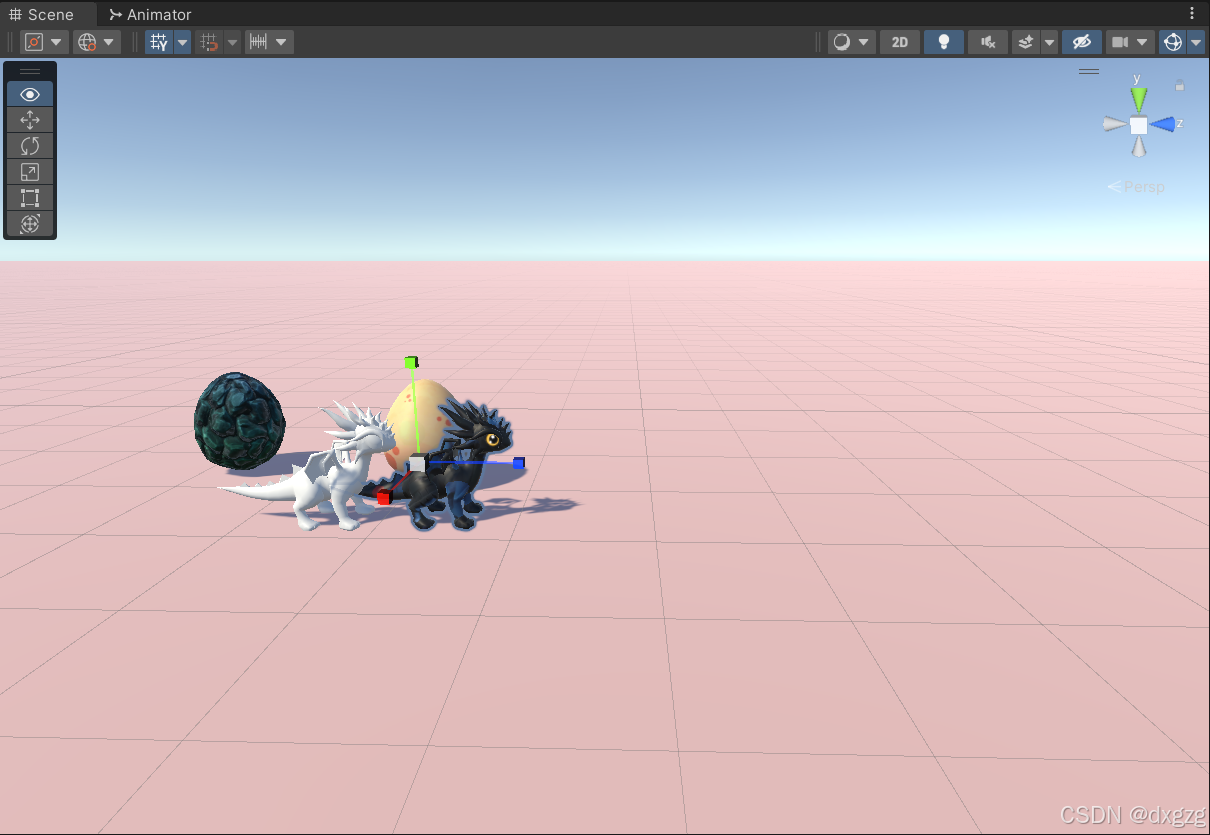Select the Scale tool
The height and width of the screenshot is (835, 1210).
pyautogui.click(x=30, y=172)
